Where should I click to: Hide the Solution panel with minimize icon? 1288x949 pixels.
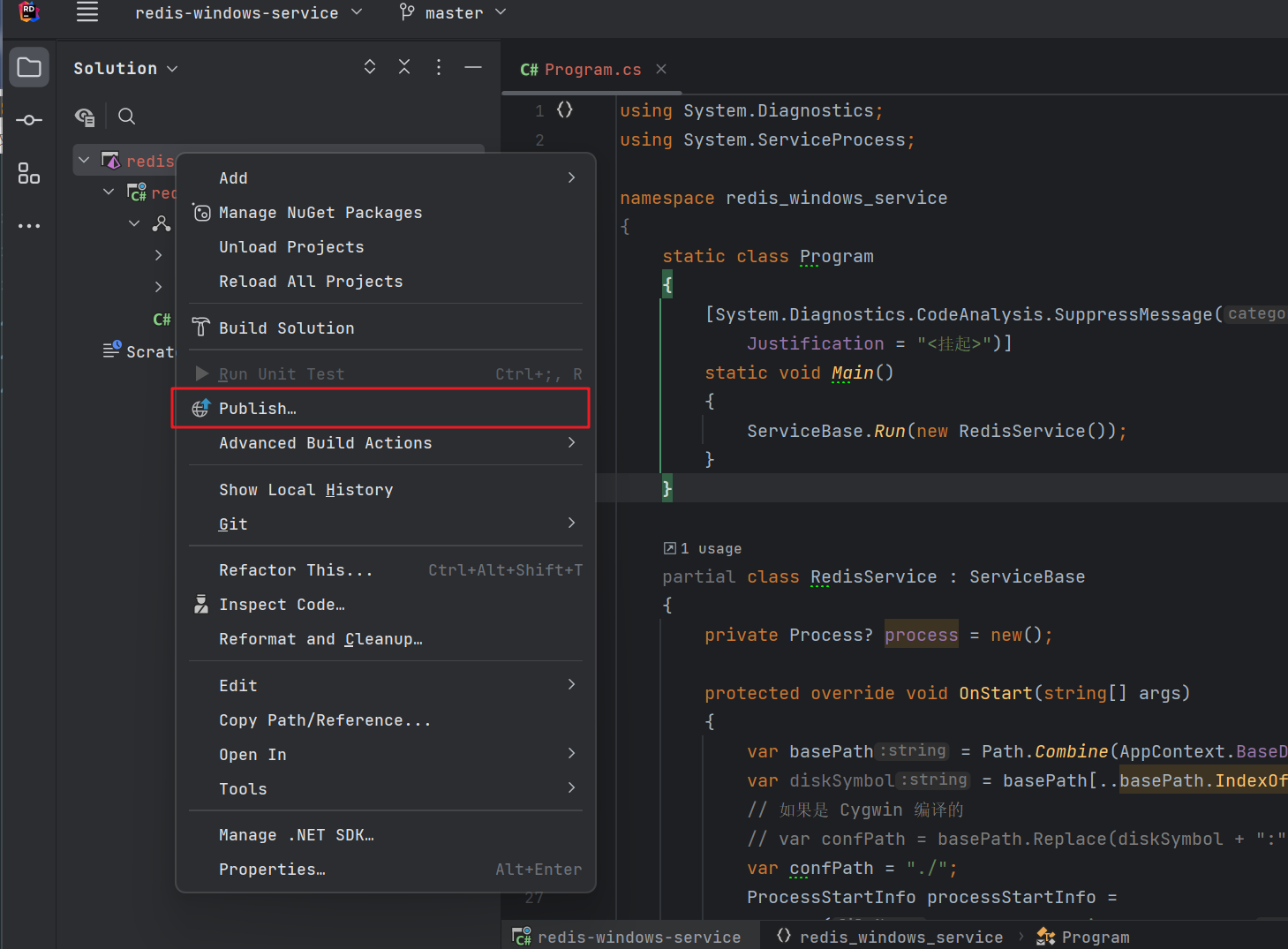coord(473,67)
